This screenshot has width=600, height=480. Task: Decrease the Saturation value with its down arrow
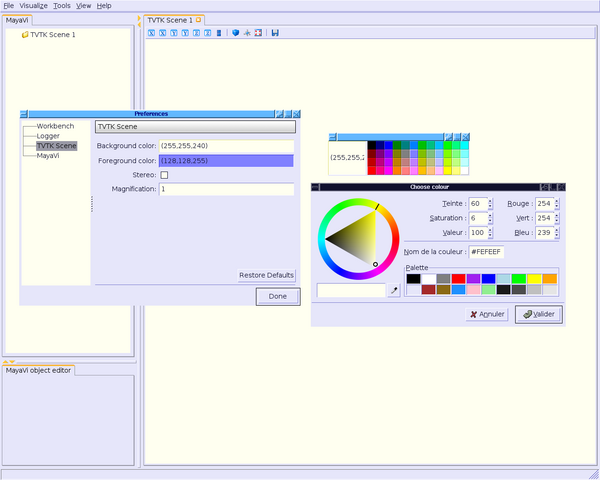[491, 221]
